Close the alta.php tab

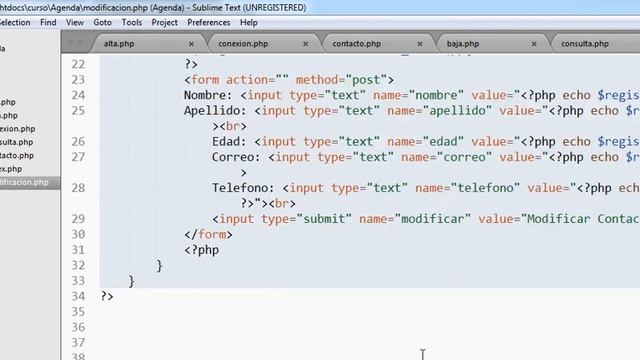tap(191, 44)
